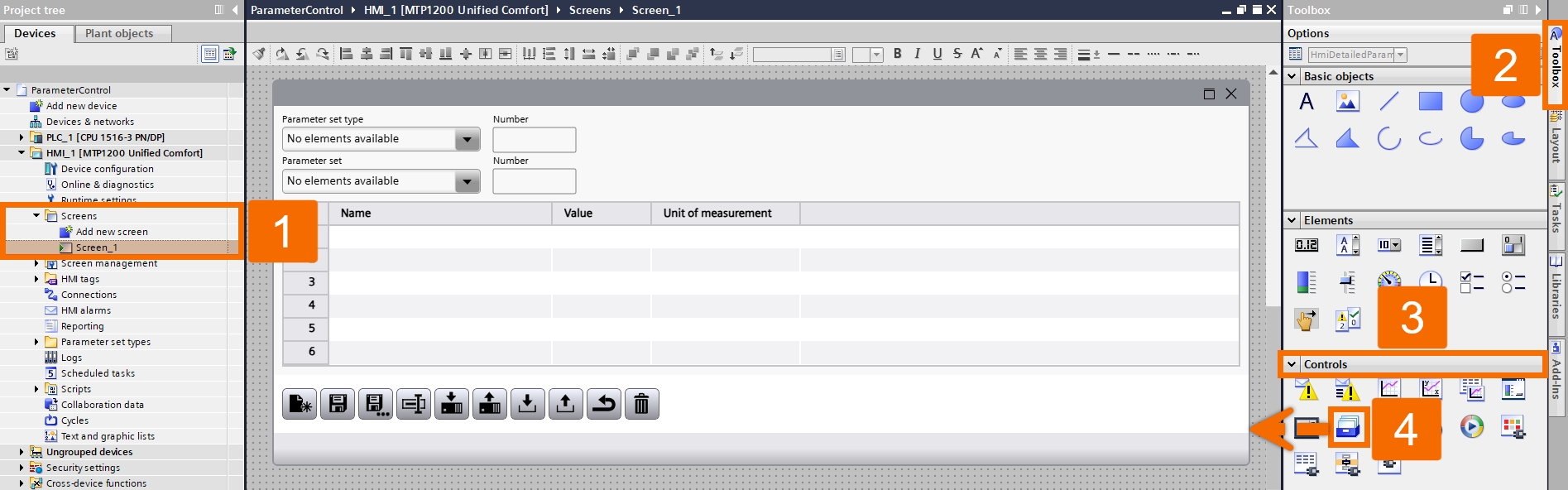Select the Slider element

[1348, 282]
